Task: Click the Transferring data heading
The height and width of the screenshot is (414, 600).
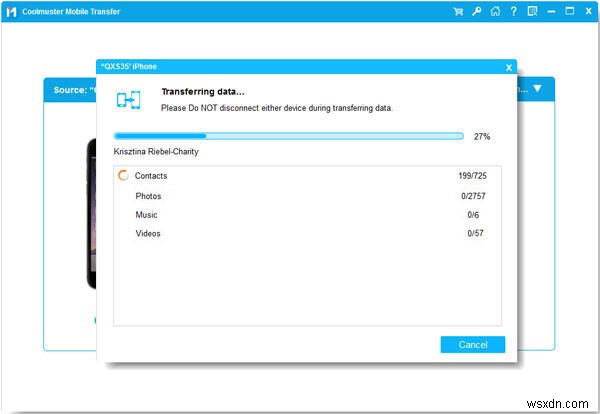Action: [x=203, y=91]
